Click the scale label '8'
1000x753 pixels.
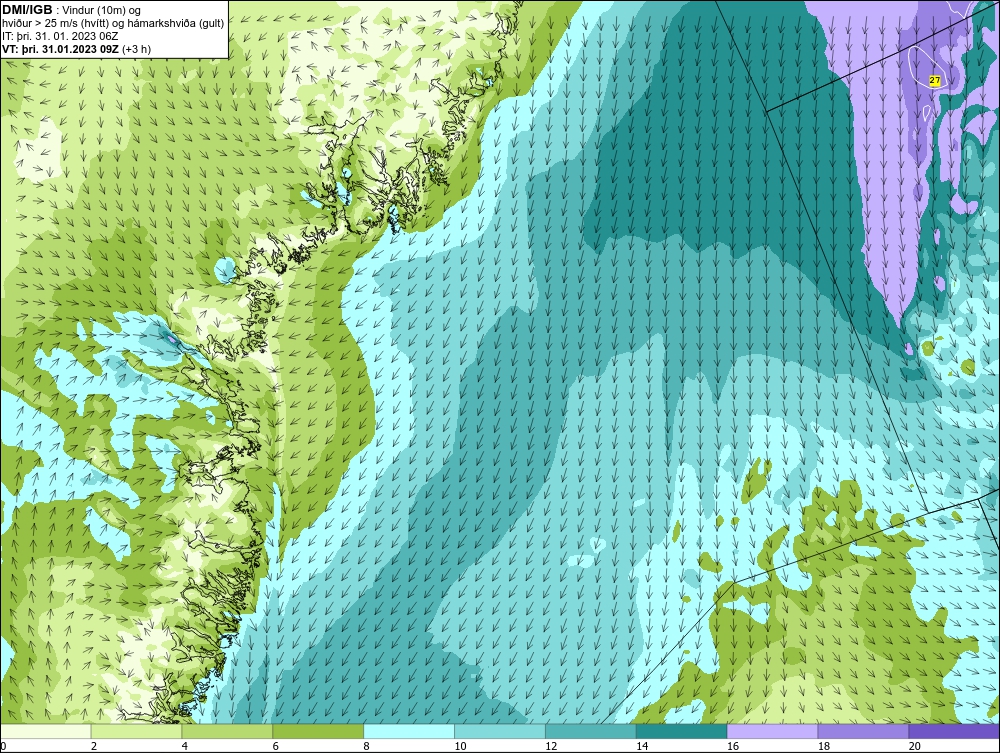(x=366, y=746)
